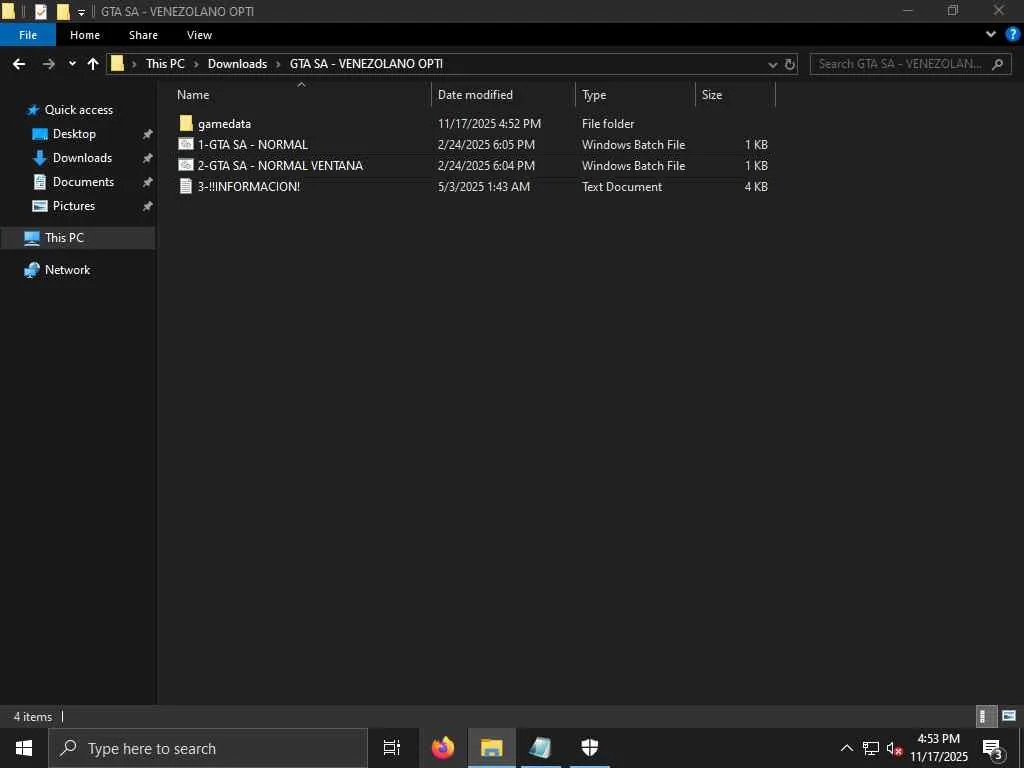Click the search magnifier icon
The width and height of the screenshot is (1024, 768).
coord(997,64)
